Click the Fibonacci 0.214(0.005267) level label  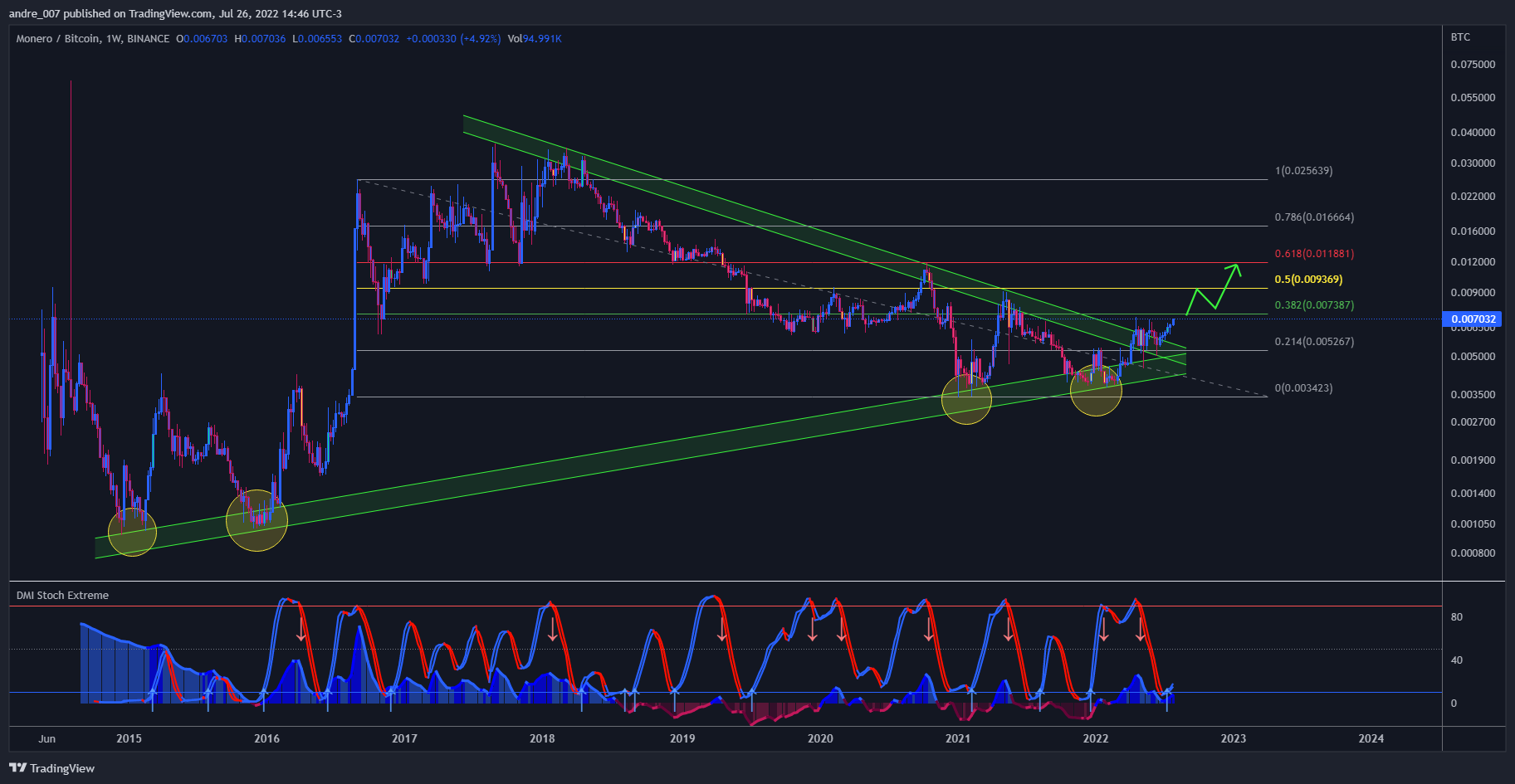pyautogui.click(x=1314, y=342)
